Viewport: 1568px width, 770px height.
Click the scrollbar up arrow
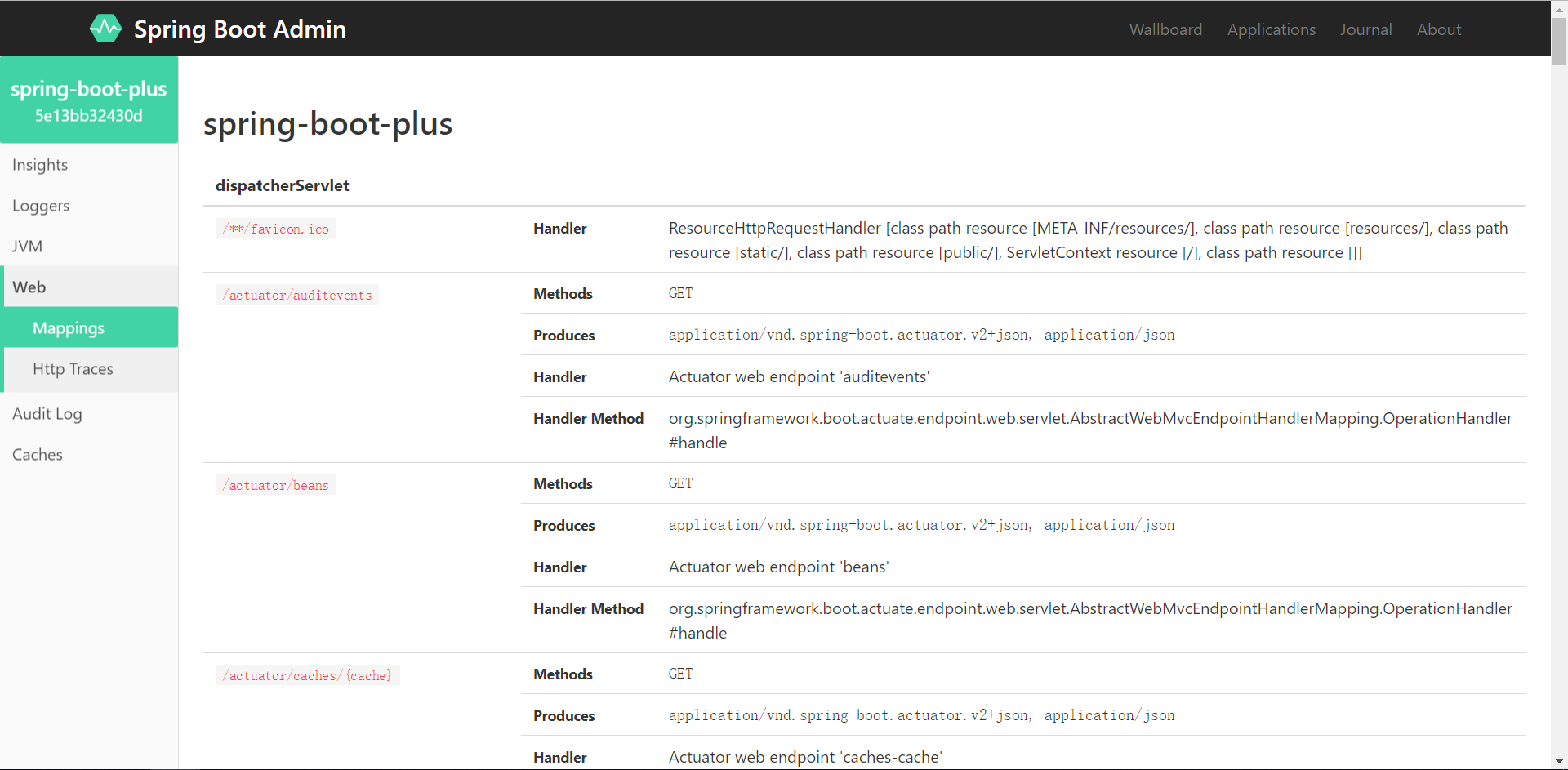(x=1559, y=7)
